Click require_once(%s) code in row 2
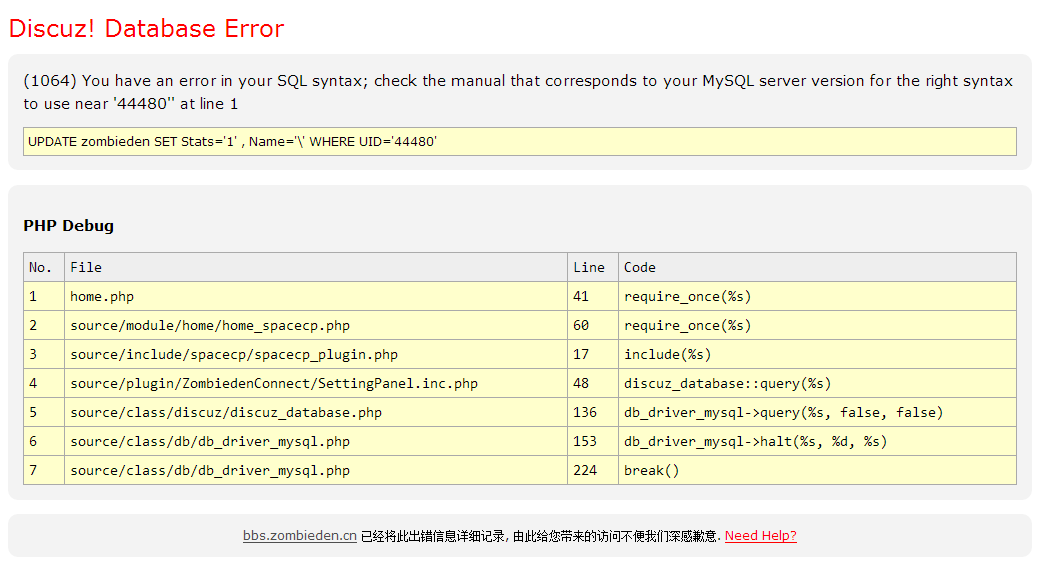Image resolution: width=1058 pixels, height=578 pixels. pos(688,325)
